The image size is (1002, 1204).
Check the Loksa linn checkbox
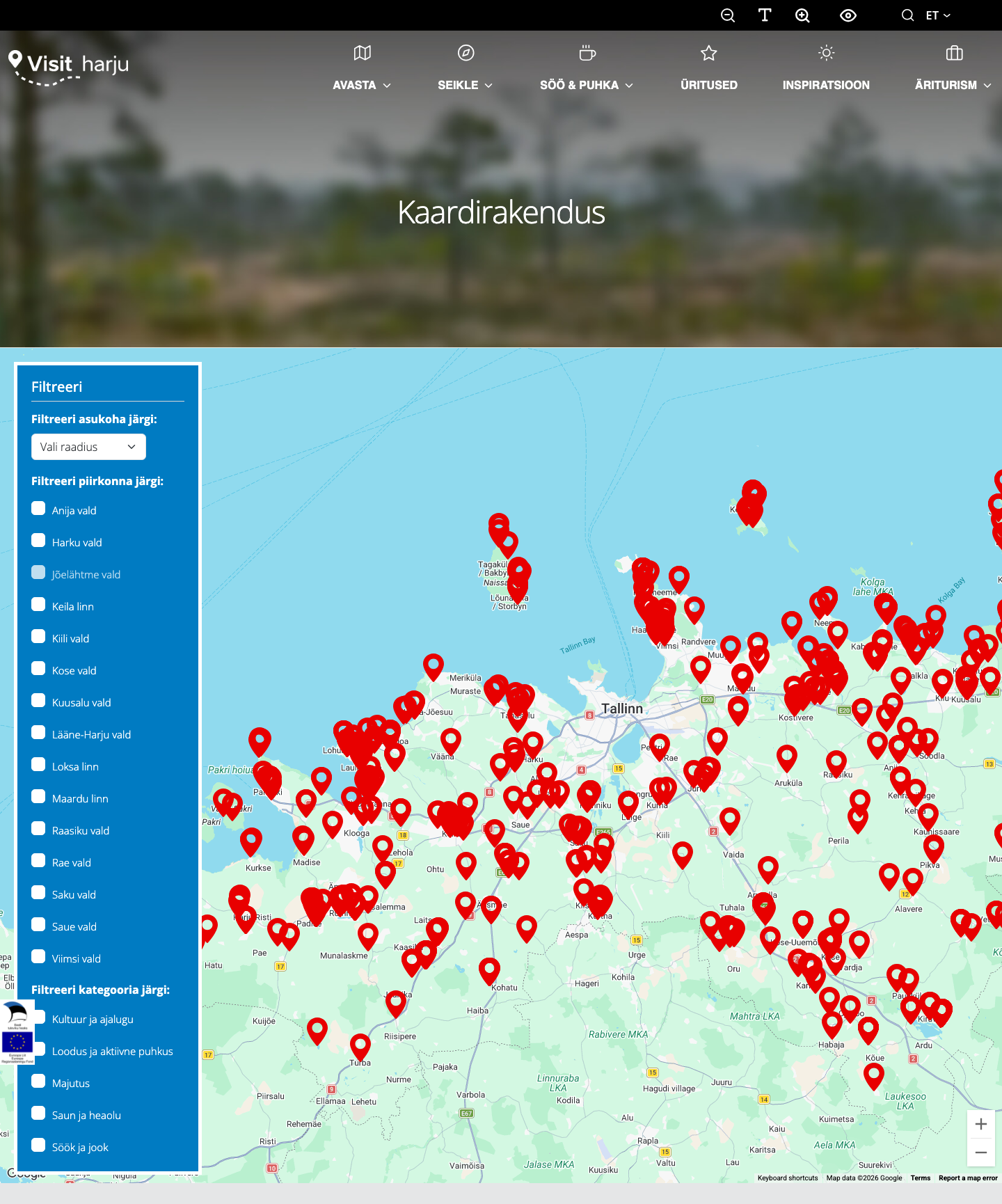[x=38, y=765]
